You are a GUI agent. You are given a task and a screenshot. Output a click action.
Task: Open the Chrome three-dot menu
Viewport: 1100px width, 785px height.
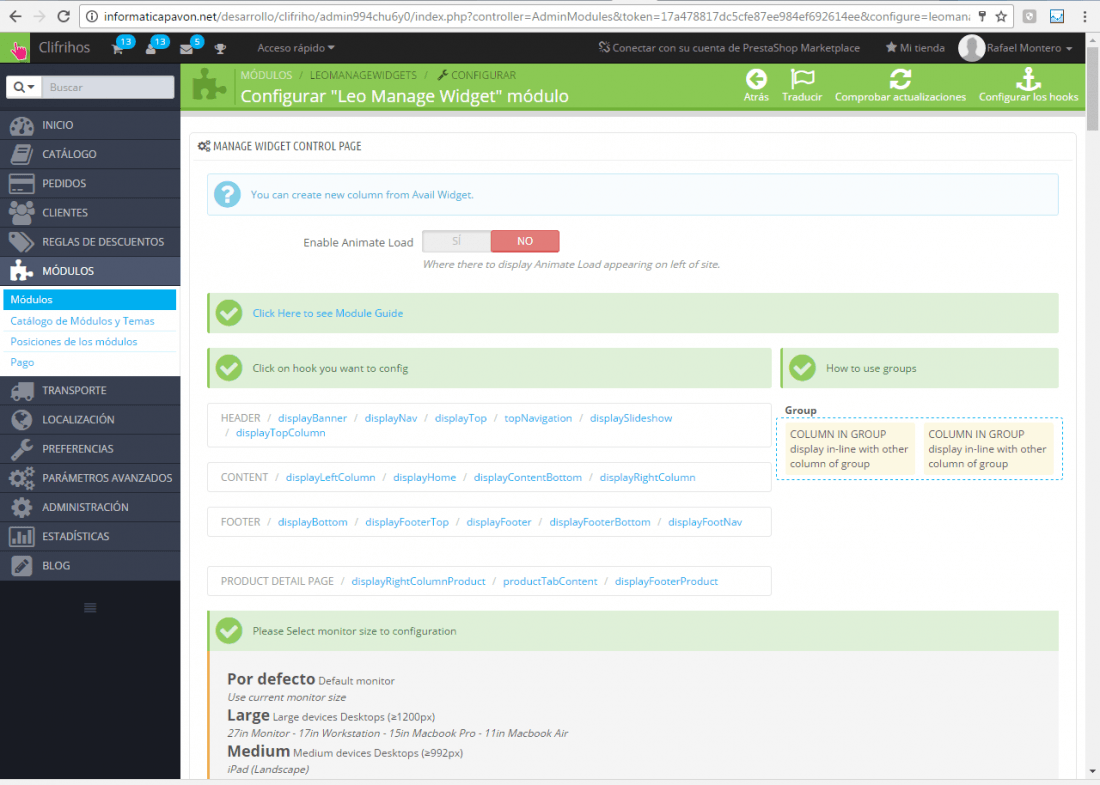tap(1085, 16)
